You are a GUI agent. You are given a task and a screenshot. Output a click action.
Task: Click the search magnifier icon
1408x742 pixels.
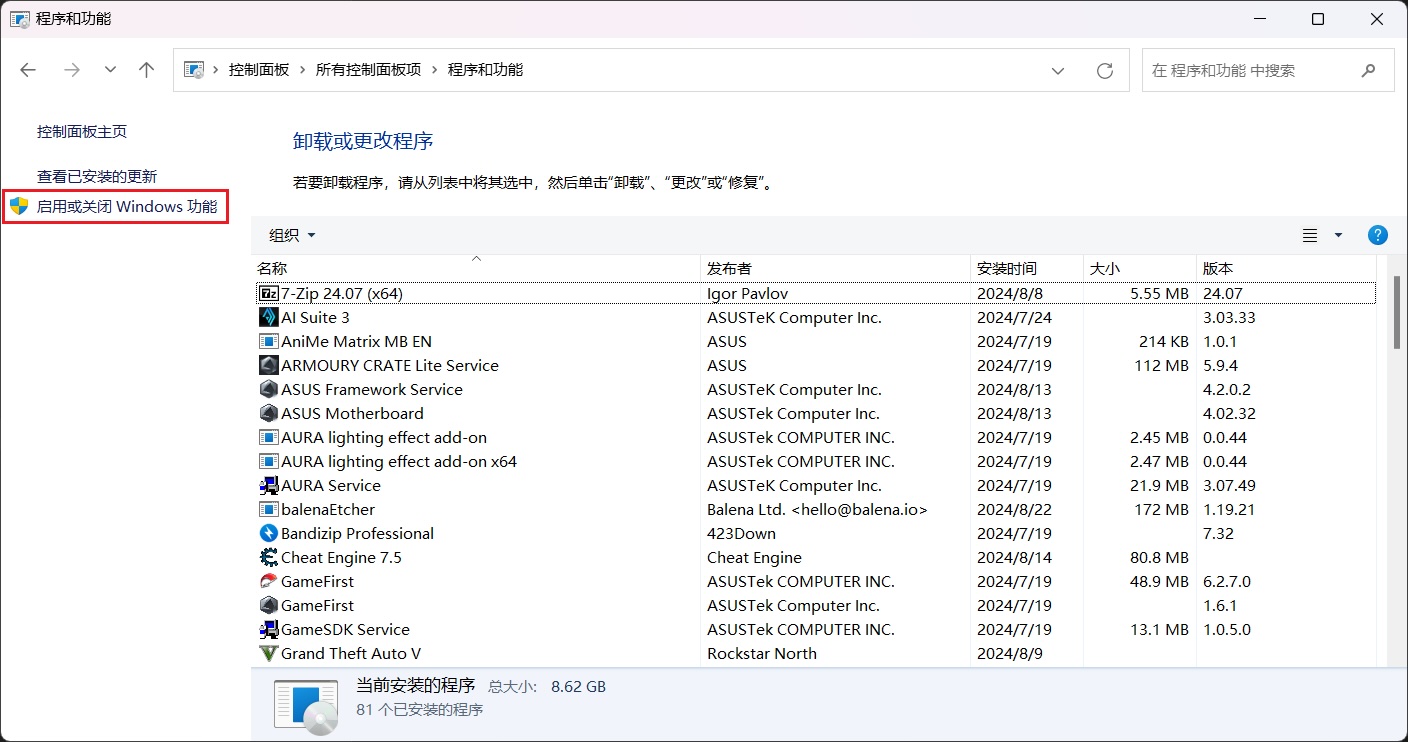click(x=1368, y=70)
